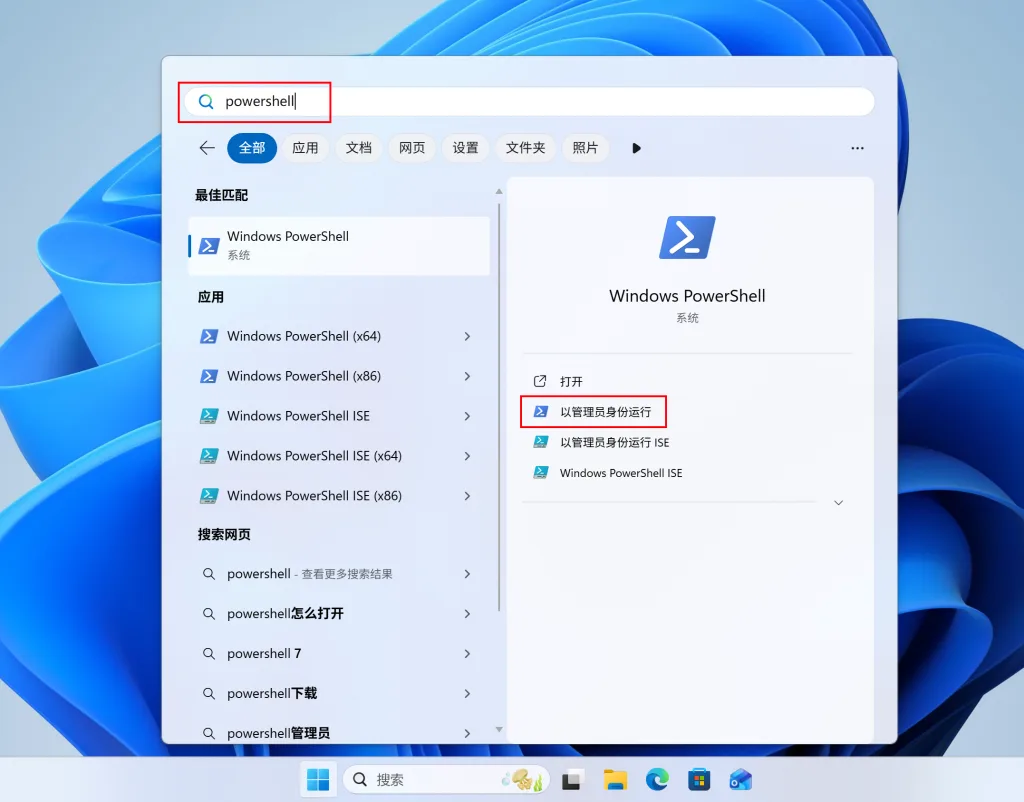Click the back arrow beside the filter tabs
Screen dimensions: 1024x802
point(206,148)
